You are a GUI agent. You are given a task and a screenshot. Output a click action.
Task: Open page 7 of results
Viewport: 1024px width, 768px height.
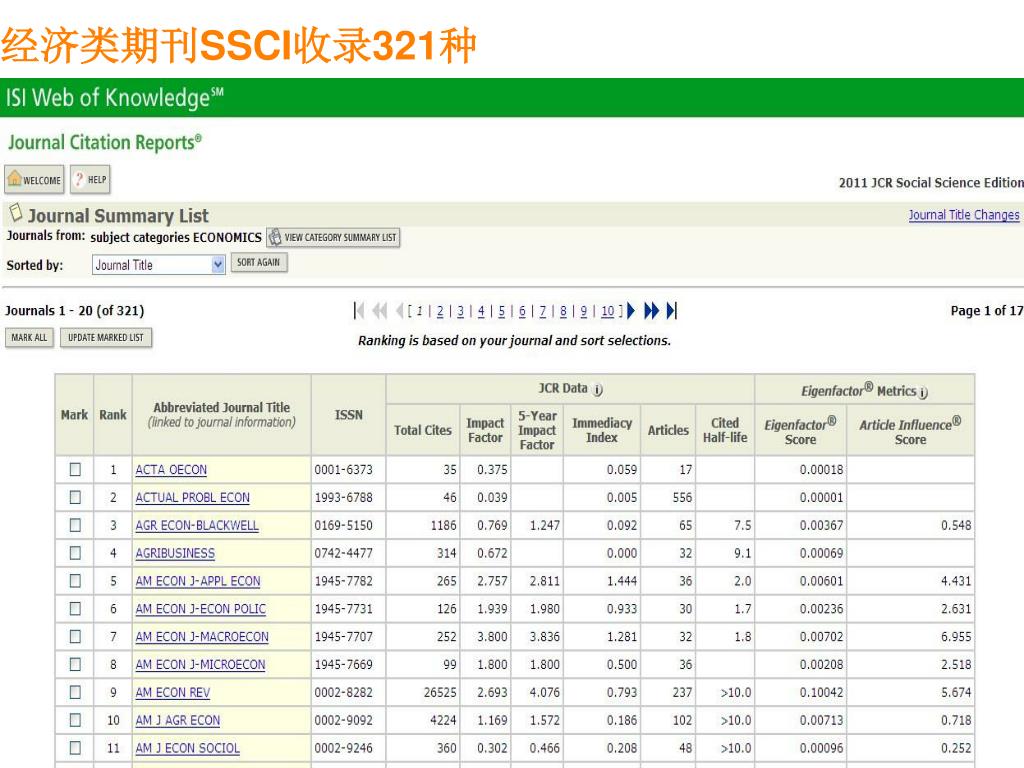[x=543, y=312]
